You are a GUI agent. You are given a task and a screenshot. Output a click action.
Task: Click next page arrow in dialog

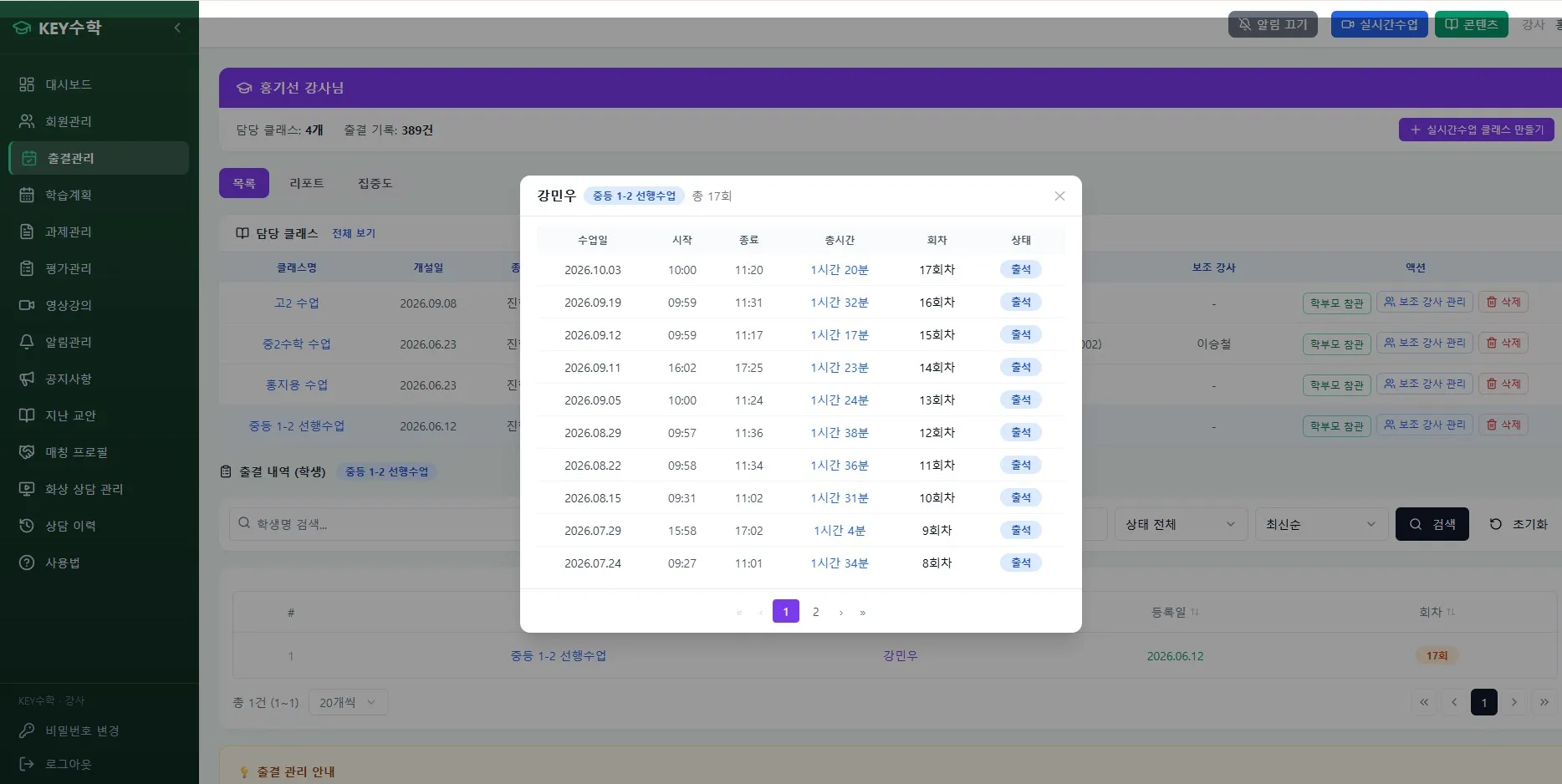(841, 613)
